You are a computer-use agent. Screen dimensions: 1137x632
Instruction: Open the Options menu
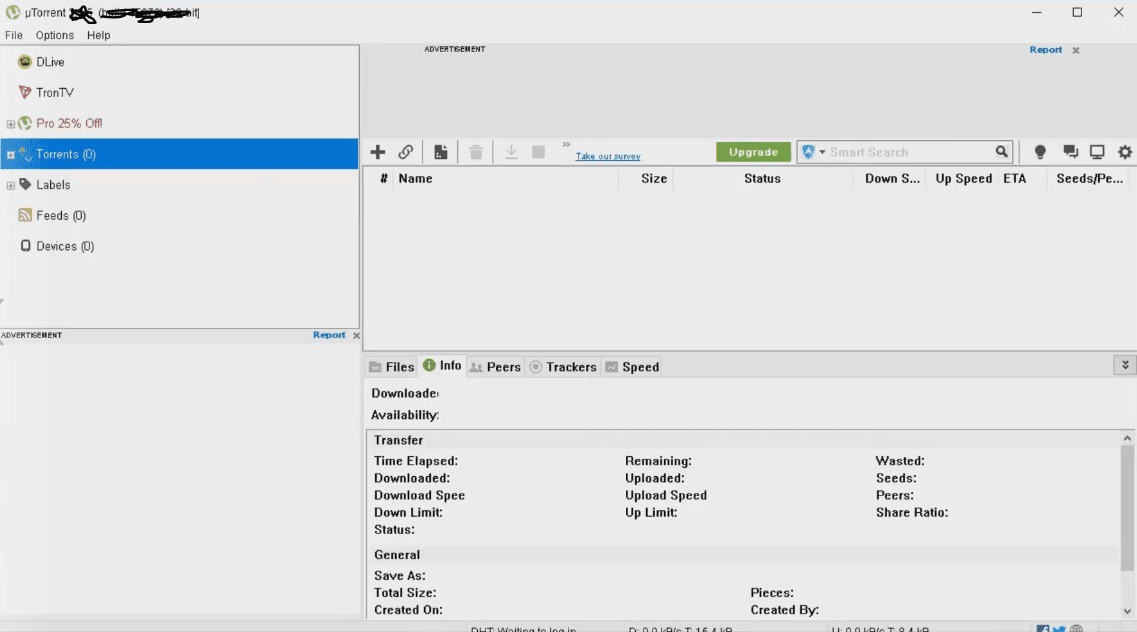pos(55,35)
